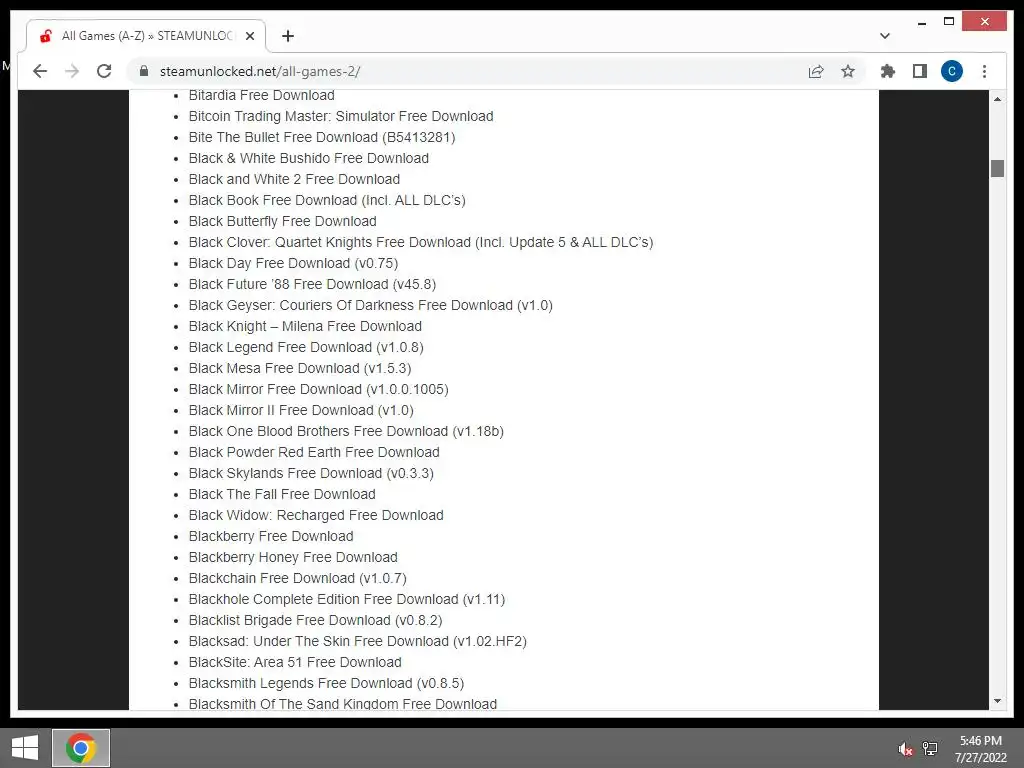
Task: Click the page scrollbar up arrow
Action: (997, 99)
